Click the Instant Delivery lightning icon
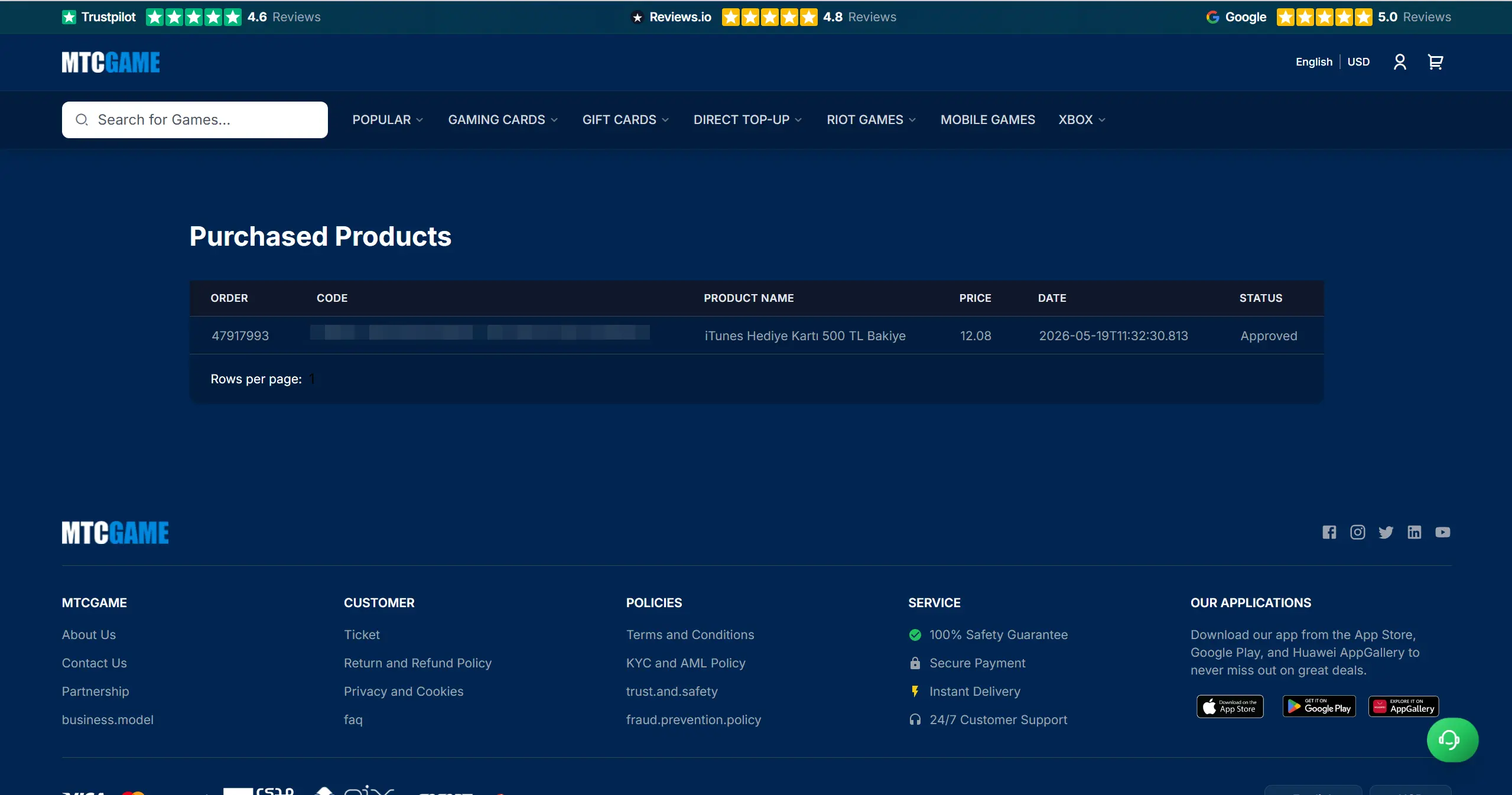The height and width of the screenshot is (795, 1512). (x=915, y=692)
